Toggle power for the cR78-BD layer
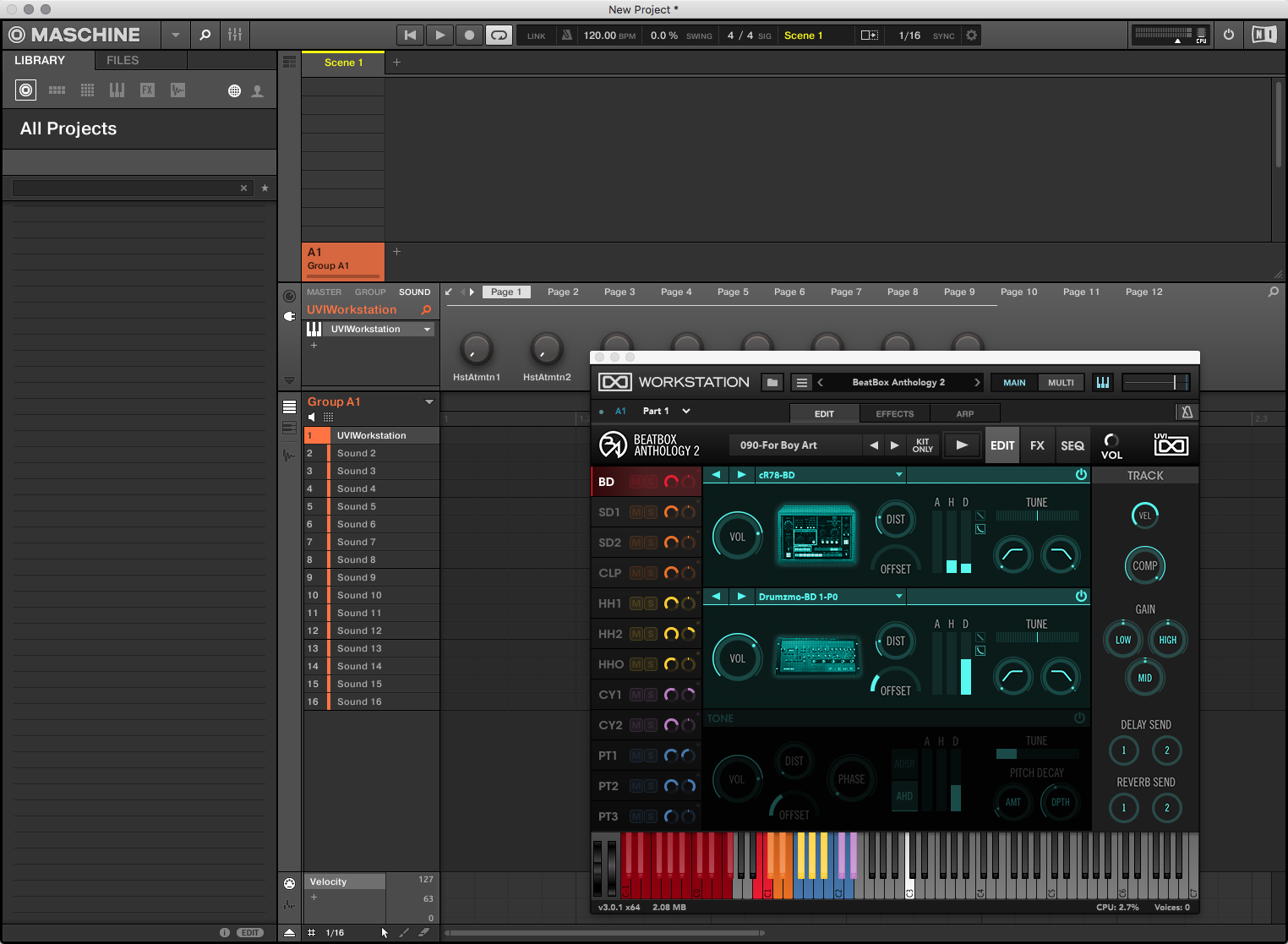This screenshot has height=944, width=1288. 1081,475
